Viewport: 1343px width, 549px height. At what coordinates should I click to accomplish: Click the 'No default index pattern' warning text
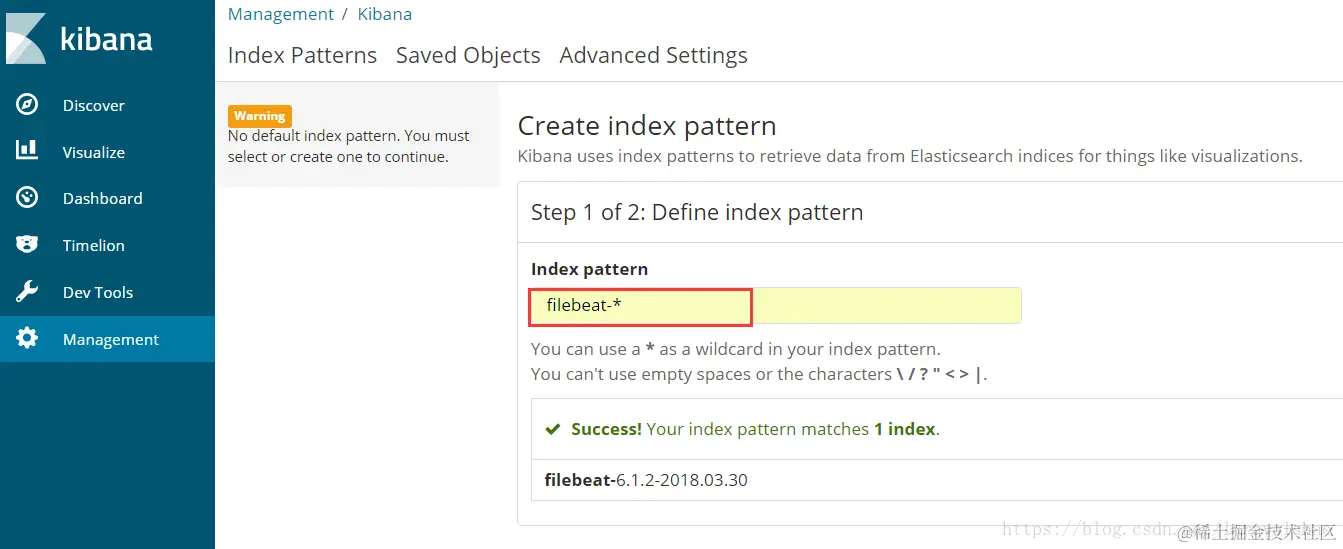click(x=349, y=146)
